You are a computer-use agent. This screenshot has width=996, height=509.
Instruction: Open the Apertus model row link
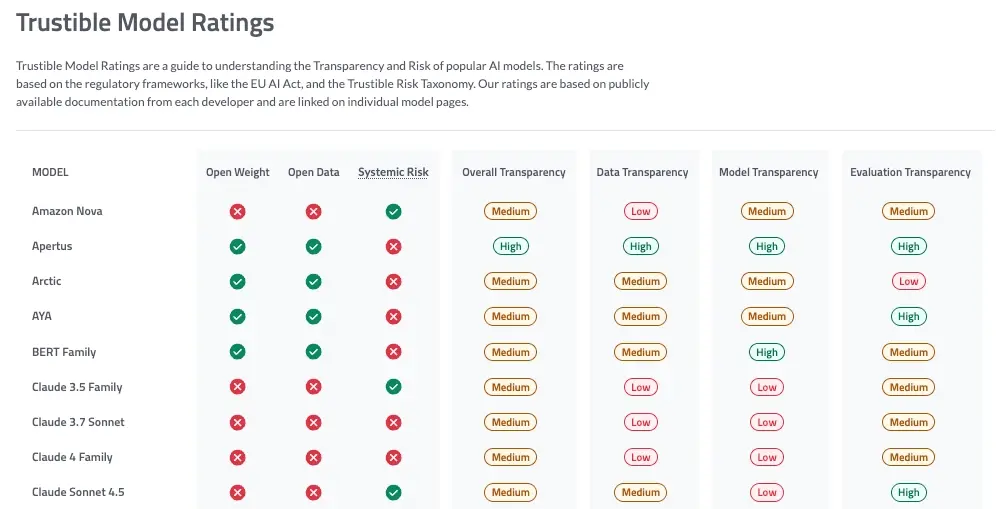[x=52, y=246]
